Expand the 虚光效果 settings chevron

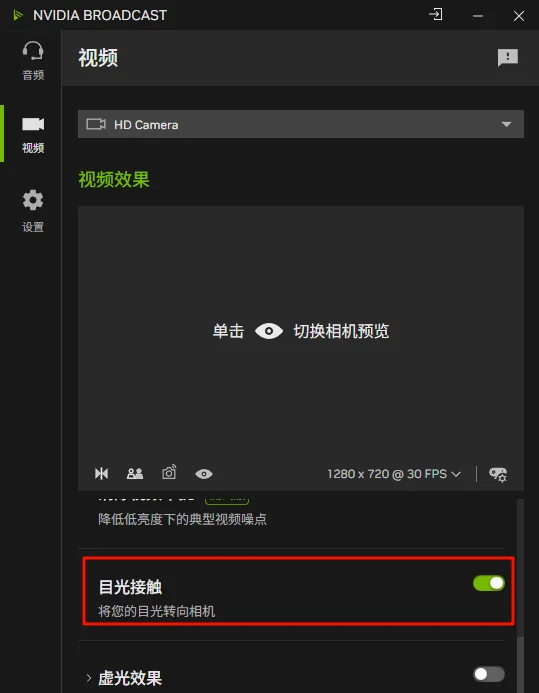click(89, 678)
